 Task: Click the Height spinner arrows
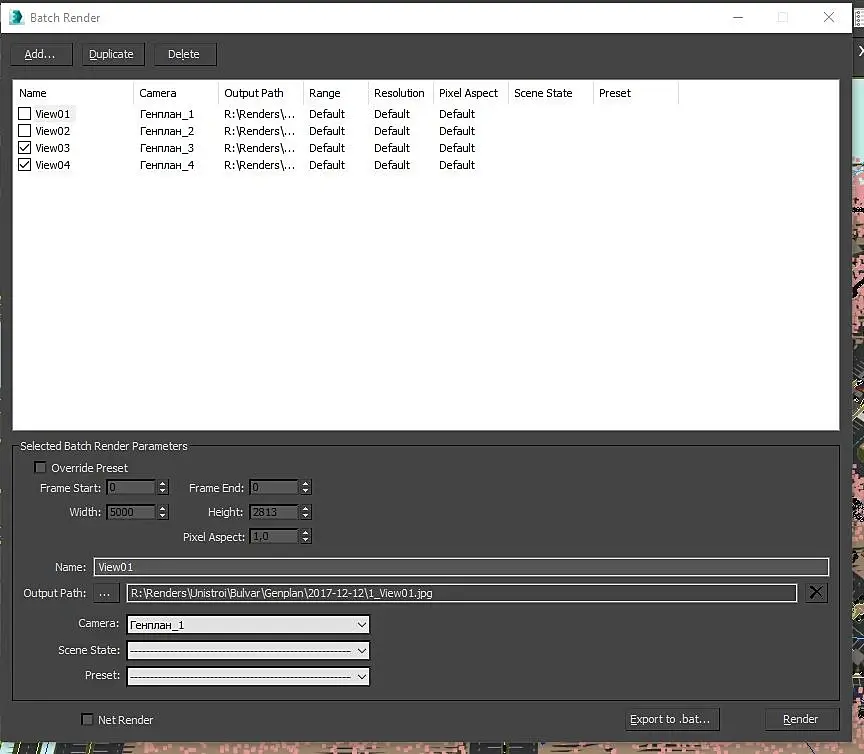coord(306,512)
